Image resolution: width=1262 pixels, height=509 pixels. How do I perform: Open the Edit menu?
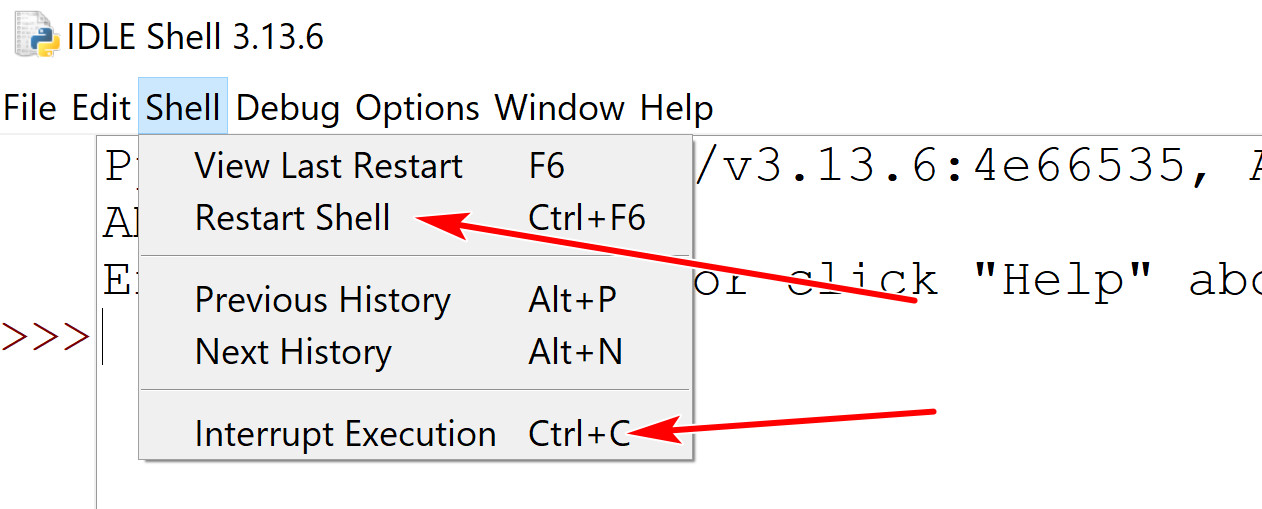tap(101, 107)
